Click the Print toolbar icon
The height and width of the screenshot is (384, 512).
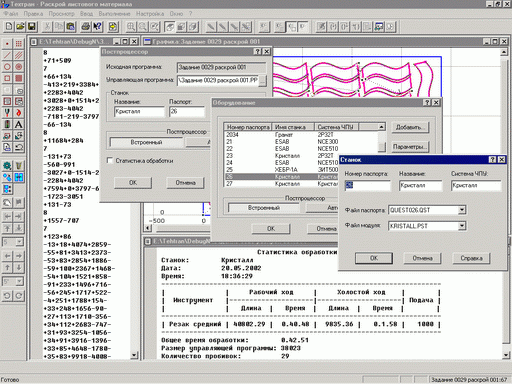point(86,26)
